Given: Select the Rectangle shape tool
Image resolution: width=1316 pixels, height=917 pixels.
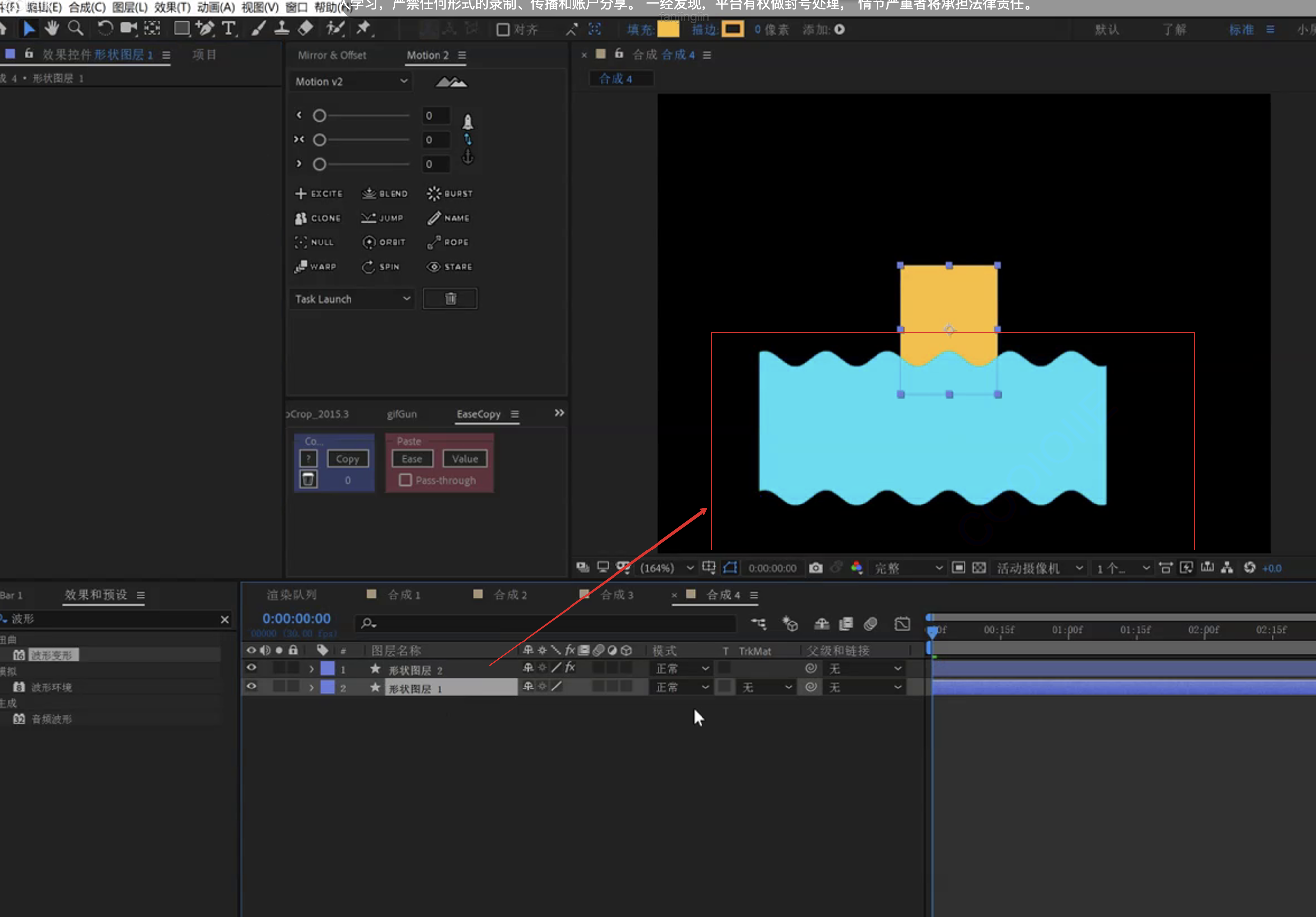Looking at the screenshot, I should (x=182, y=28).
